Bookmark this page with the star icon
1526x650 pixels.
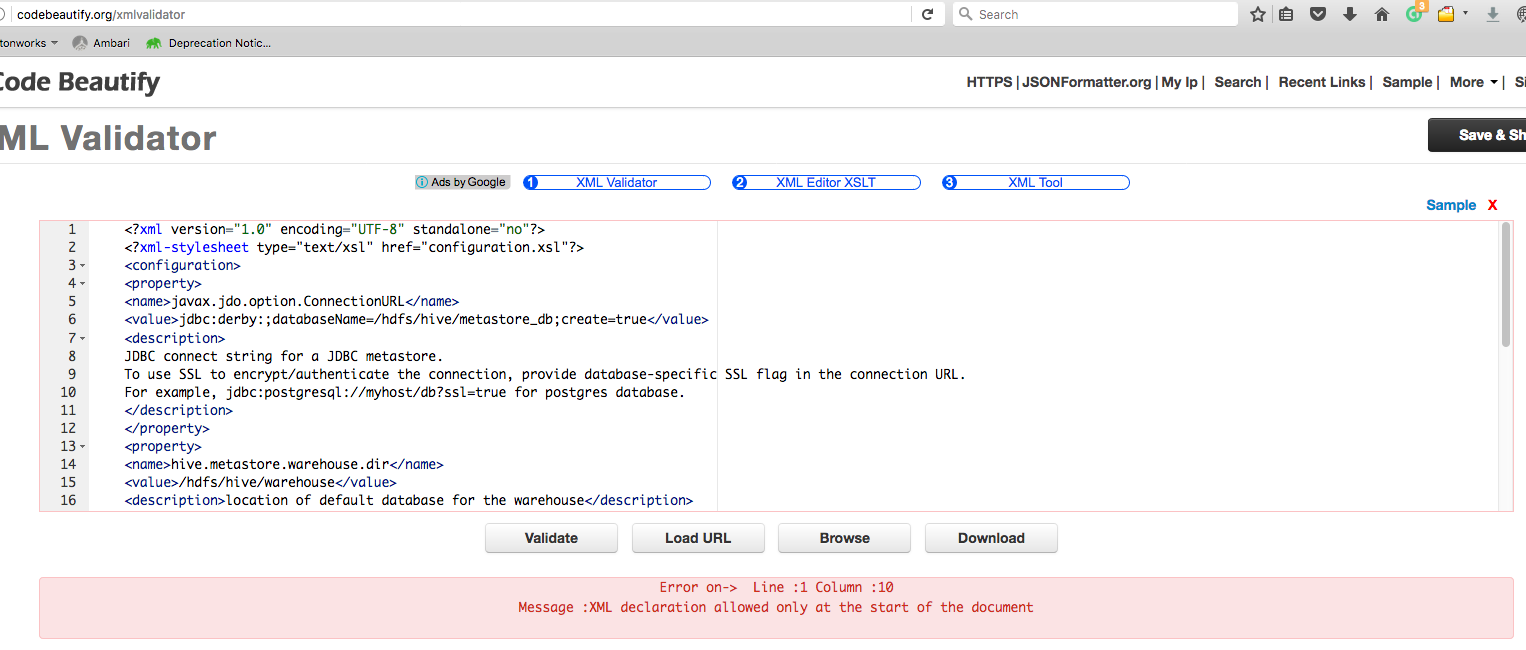tap(1258, 14)
